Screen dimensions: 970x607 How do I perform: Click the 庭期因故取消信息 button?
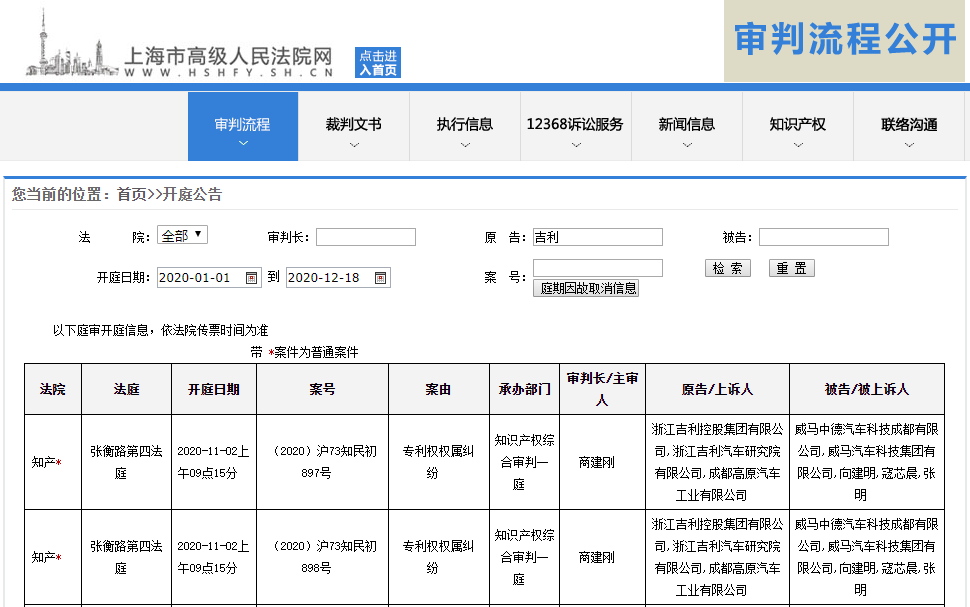pos(586,288)
